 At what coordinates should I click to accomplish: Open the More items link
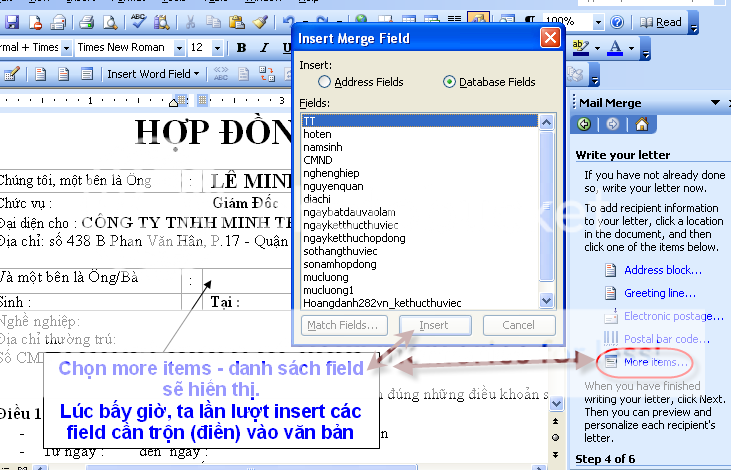click(655, 361)
